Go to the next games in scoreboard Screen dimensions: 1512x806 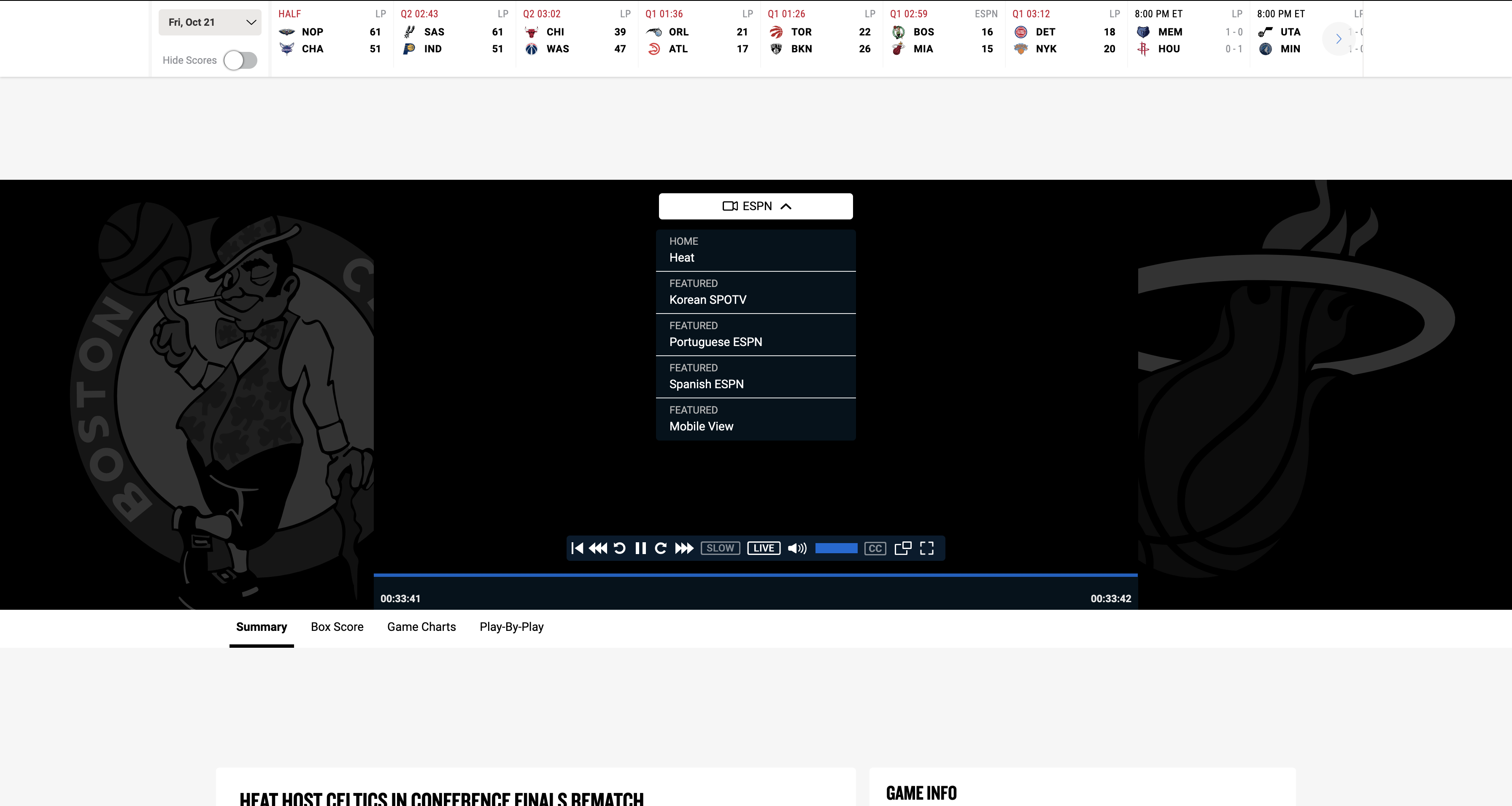pos(1338,39)
